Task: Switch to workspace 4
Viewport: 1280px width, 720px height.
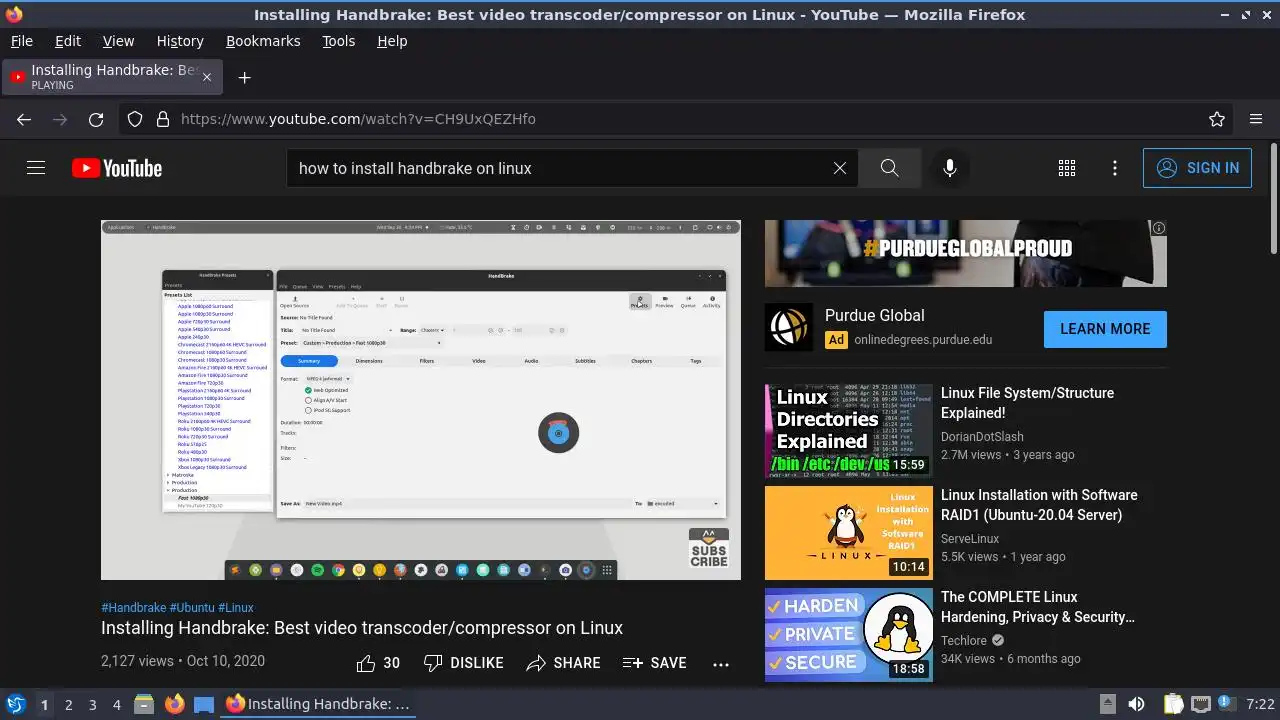Action: (116, 704)
